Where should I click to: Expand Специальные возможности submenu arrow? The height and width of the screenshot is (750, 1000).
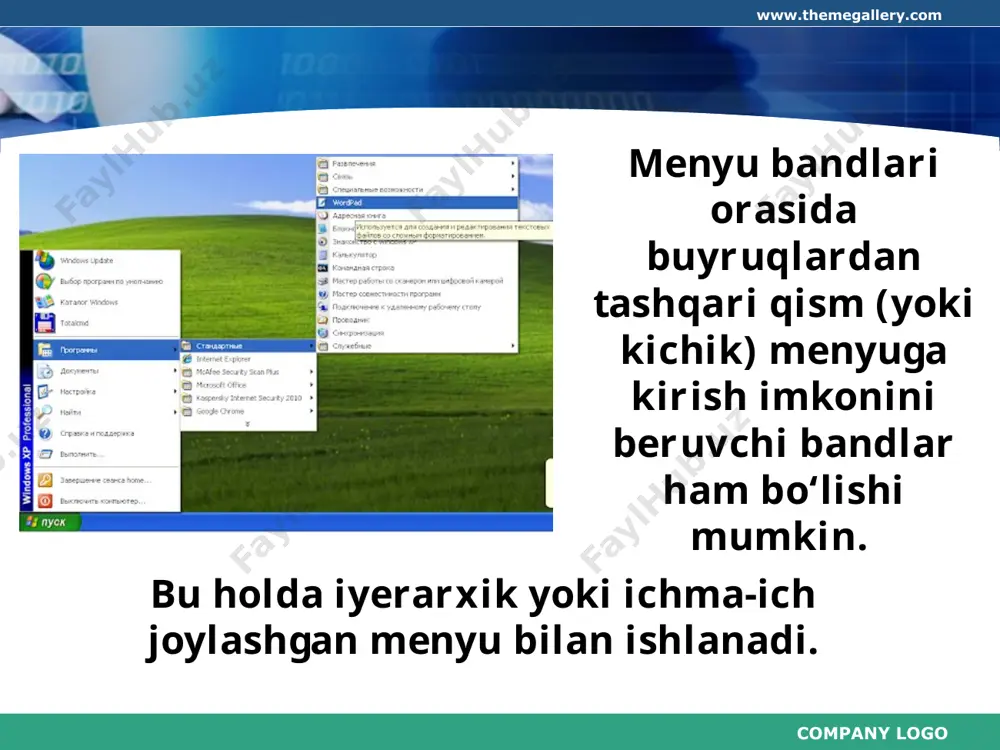tap(513, 189)
